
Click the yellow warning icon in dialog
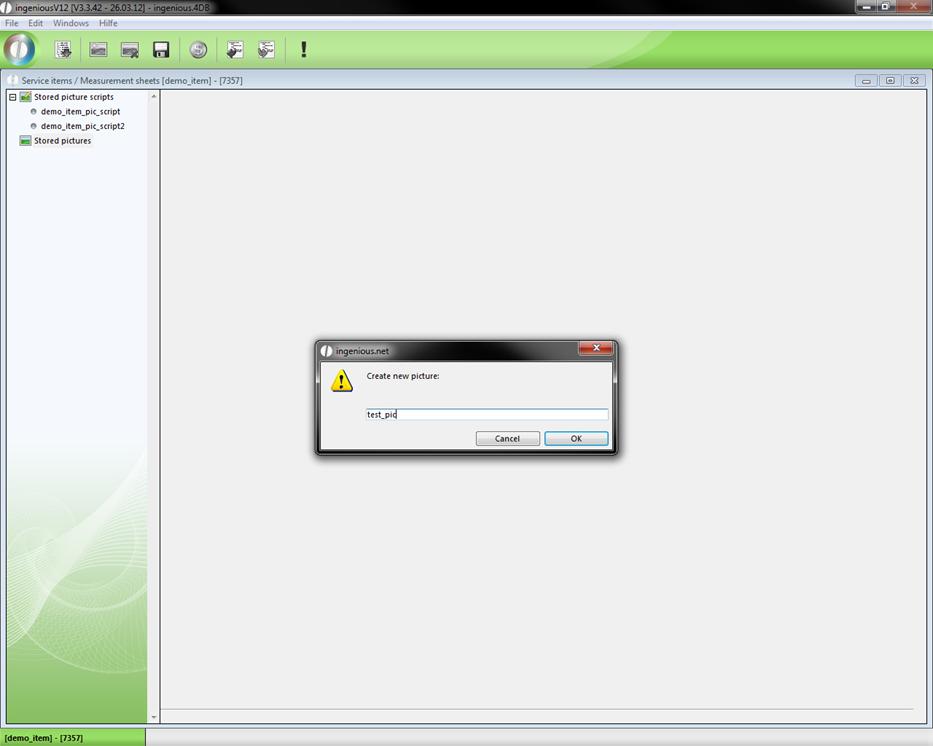[342, 381]
